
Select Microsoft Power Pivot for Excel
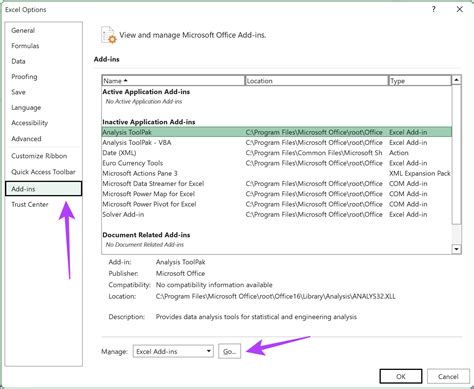tap(277, 204)
